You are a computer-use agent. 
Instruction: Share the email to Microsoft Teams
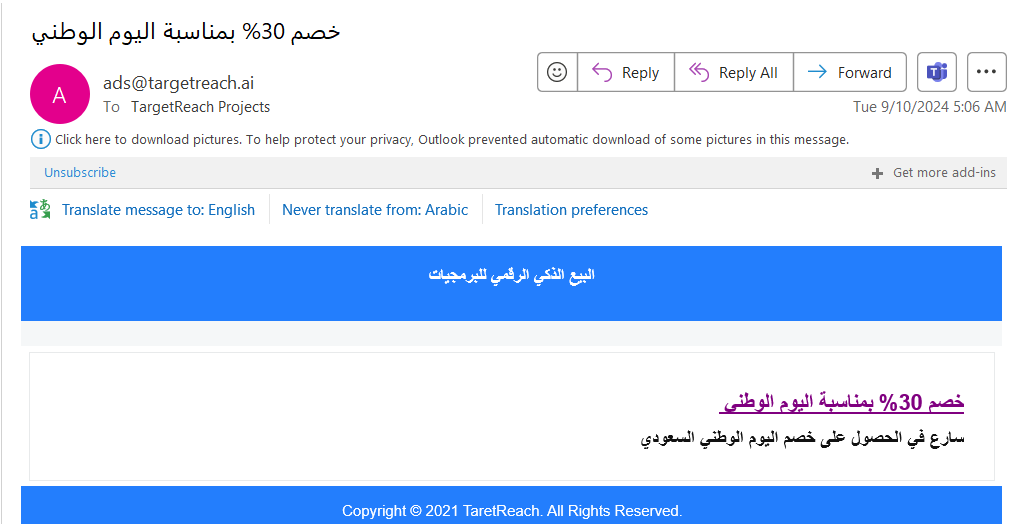[937, 72]
